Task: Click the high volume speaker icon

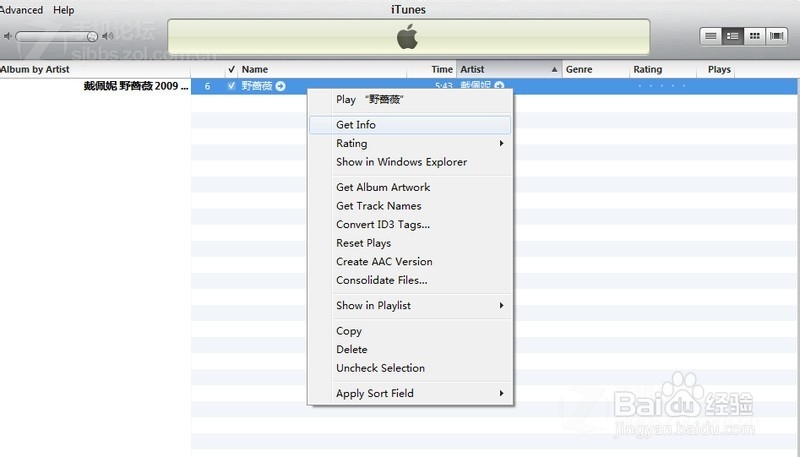Action: [108, 36]
